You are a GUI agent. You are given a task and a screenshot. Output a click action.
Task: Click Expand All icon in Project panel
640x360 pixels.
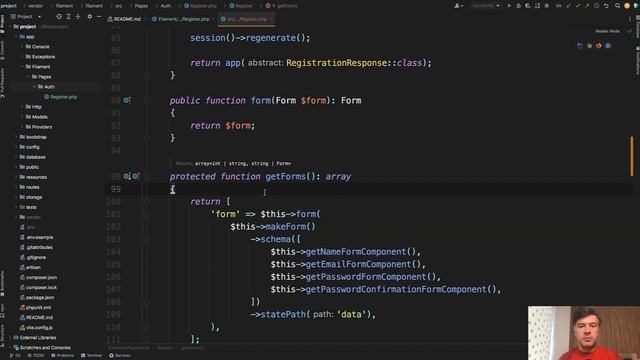click(x=68, y=17)
